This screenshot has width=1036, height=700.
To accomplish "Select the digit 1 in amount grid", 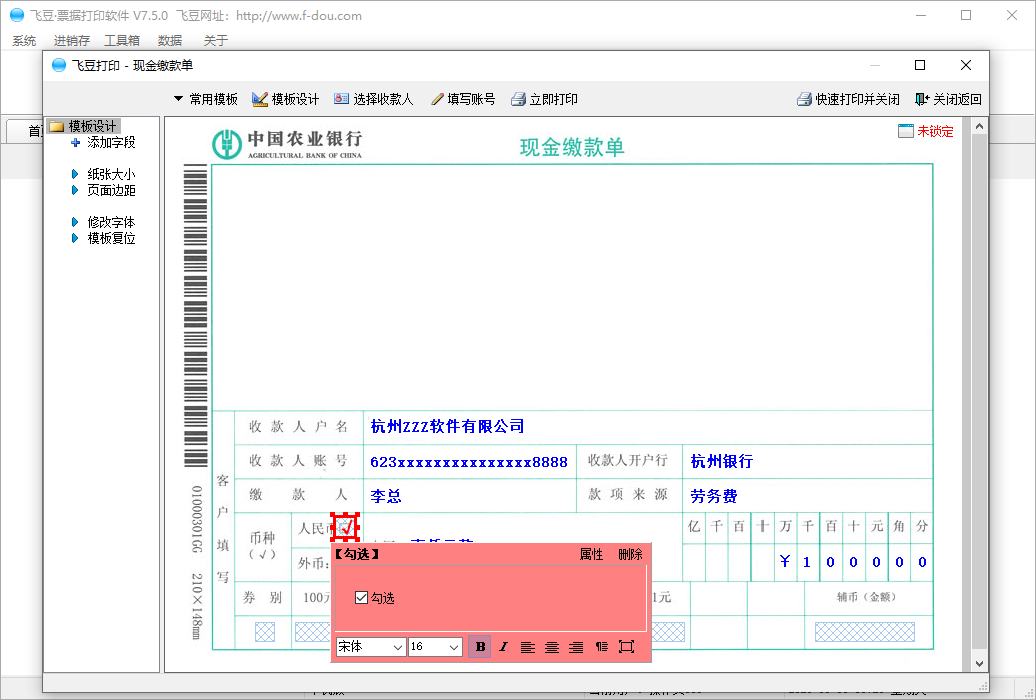I will [x=807, y=563].
